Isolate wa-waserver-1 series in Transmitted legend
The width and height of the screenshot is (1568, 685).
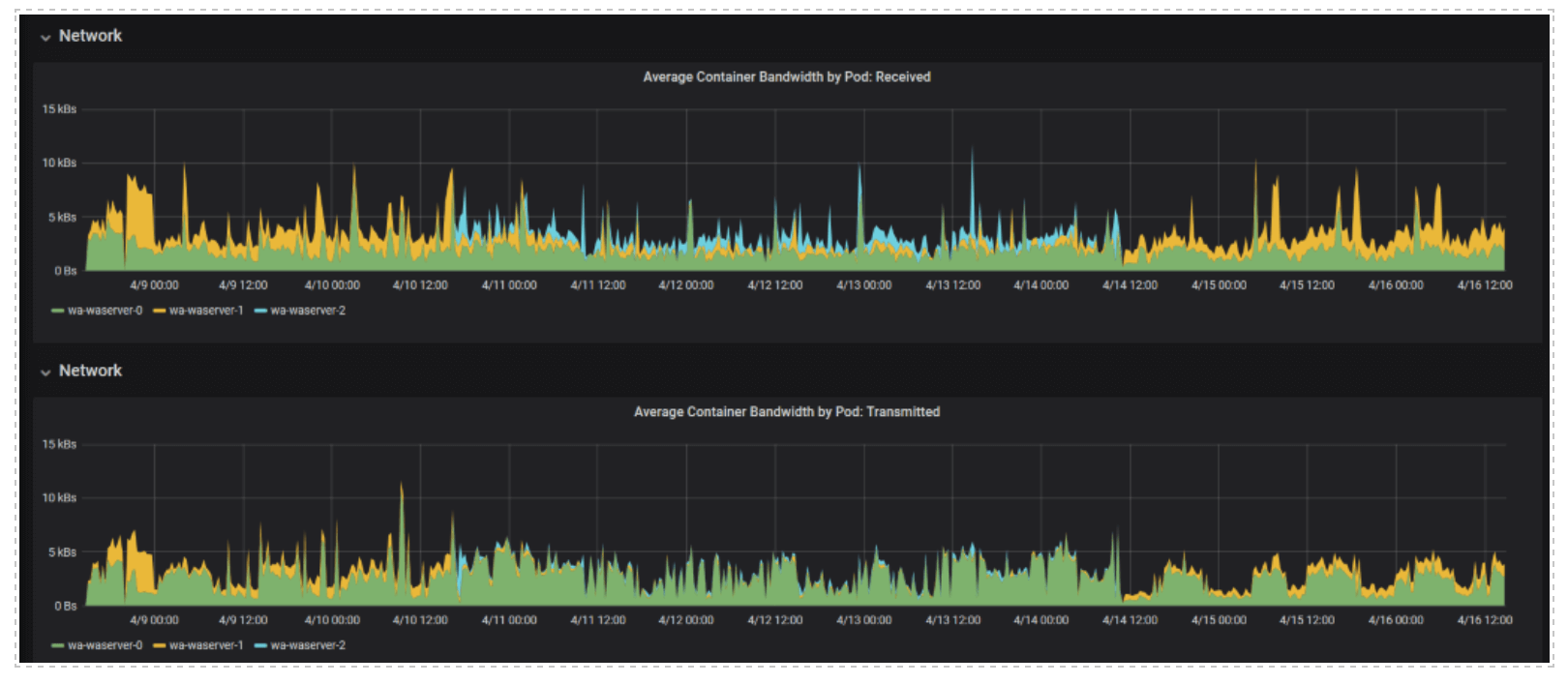coord(206,646)
